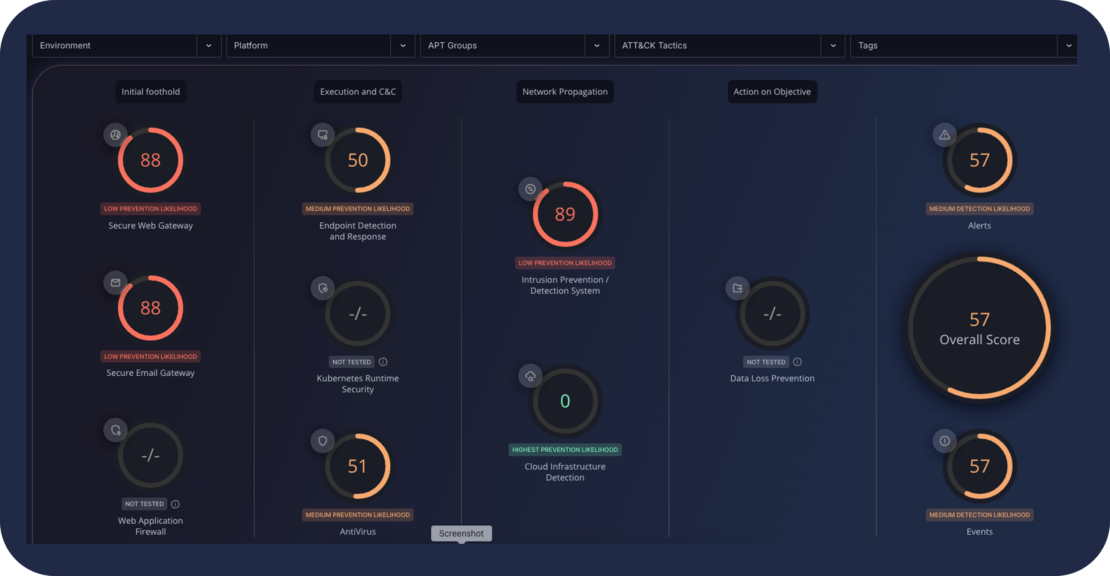
Task: Click Medium Prevention Likelihood badge under Endpoint Detection
Action: [x=357, y=209]
